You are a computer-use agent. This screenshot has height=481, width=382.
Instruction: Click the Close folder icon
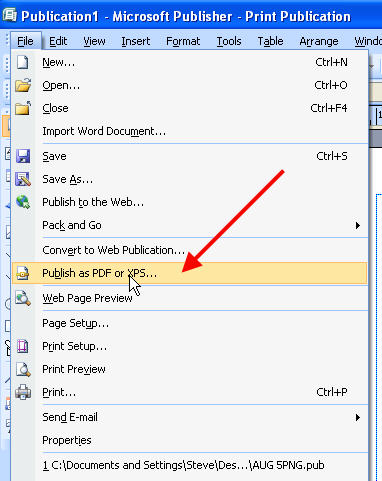coord(23,108)
